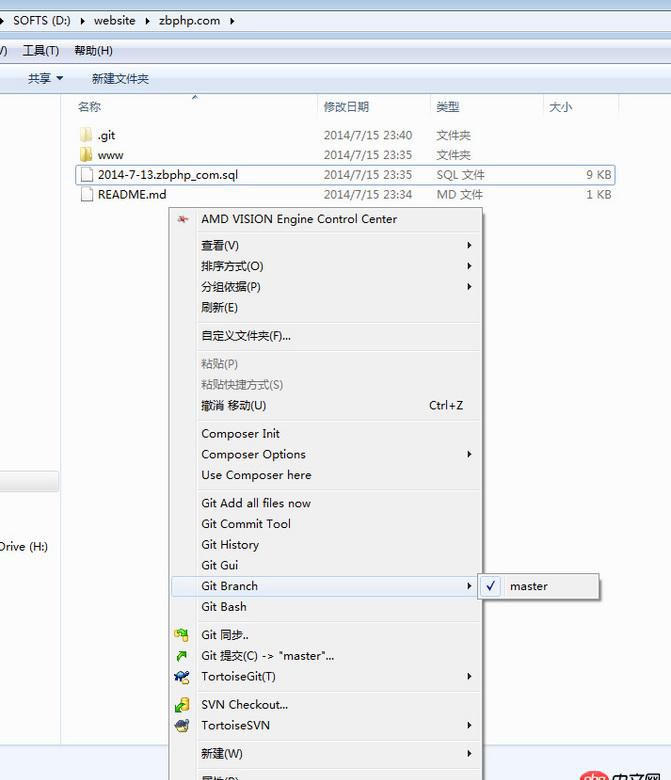Click MD 文件 type cell

(x=460, y=195)
